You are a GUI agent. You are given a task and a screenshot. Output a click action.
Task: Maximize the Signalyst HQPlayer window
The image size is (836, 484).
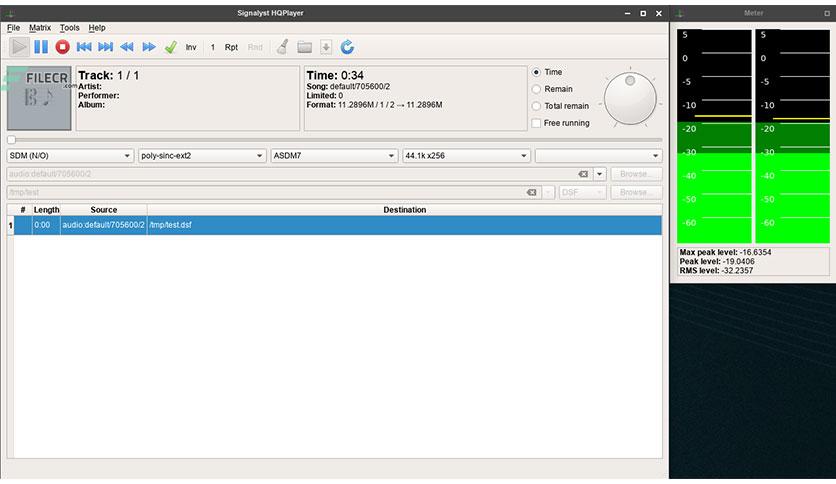click(643, 13)
